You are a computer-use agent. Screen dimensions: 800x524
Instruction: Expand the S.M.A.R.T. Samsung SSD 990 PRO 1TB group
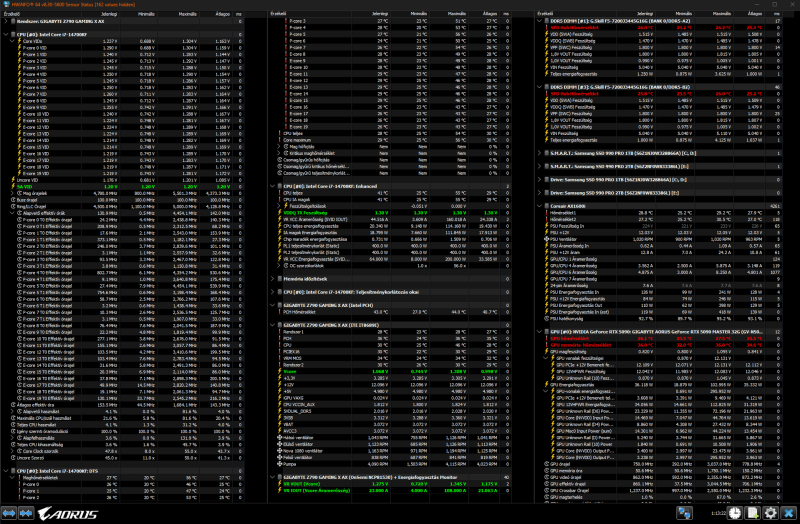coord(539,153)
